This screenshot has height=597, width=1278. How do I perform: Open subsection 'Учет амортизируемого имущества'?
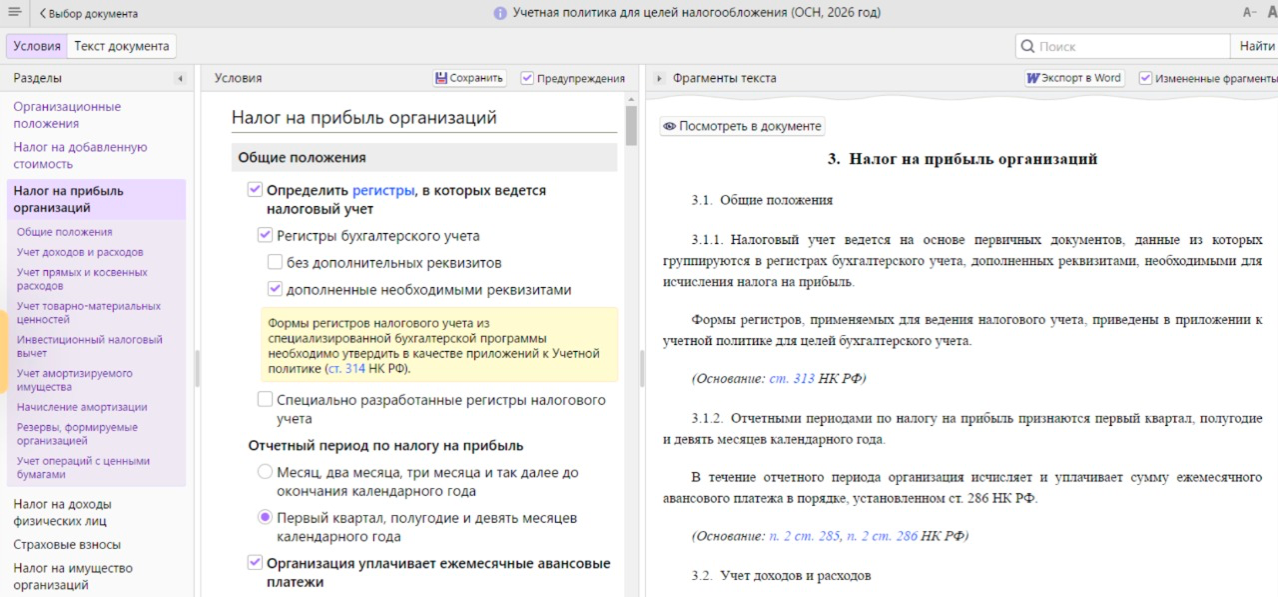(74, 380)
